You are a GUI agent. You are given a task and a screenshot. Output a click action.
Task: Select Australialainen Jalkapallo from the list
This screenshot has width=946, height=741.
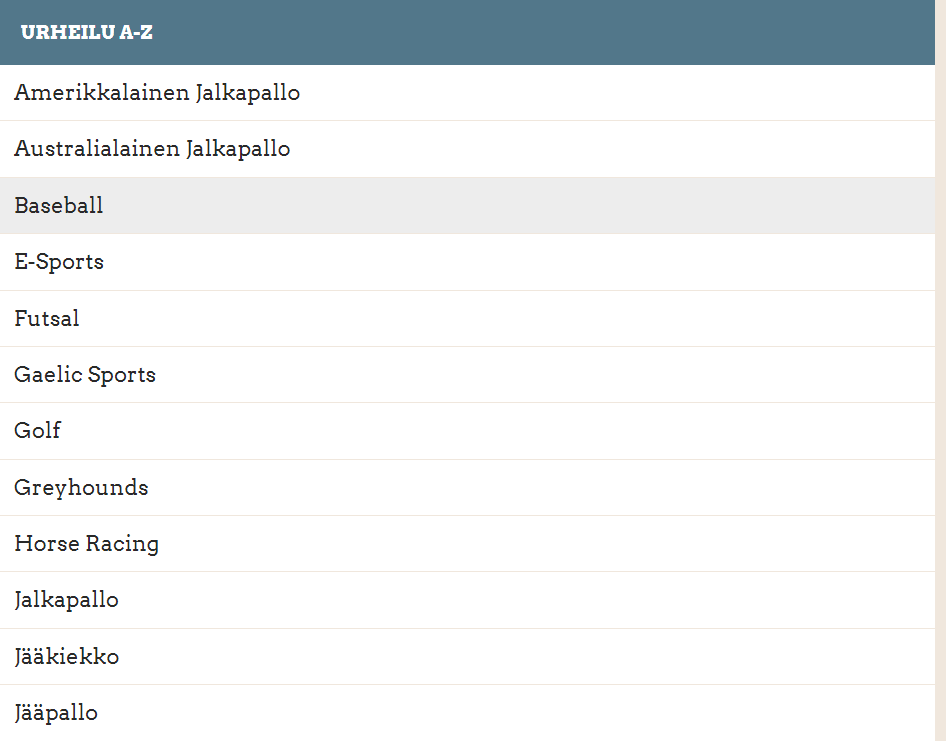152,149
